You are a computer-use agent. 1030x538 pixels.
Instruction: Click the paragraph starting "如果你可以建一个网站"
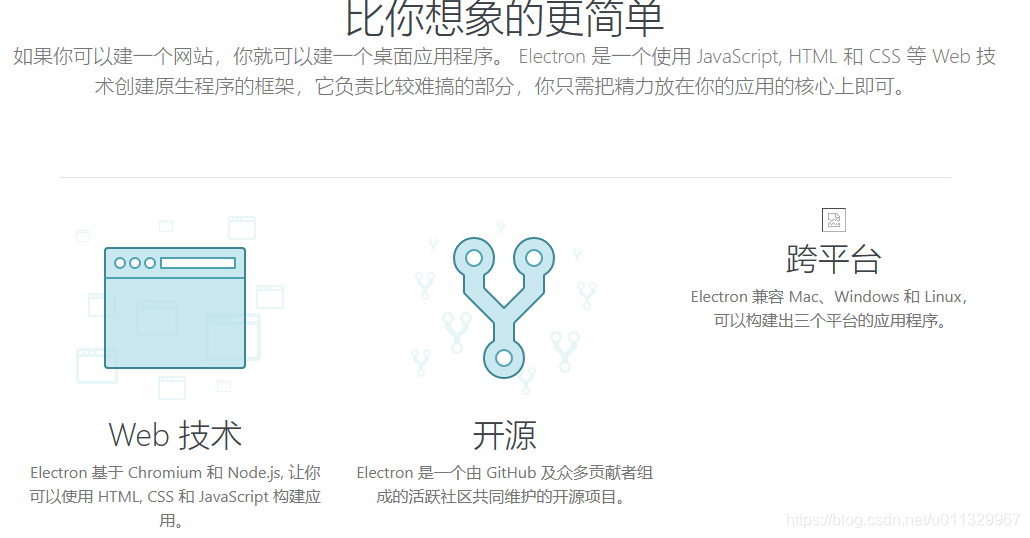pos(504,71)
